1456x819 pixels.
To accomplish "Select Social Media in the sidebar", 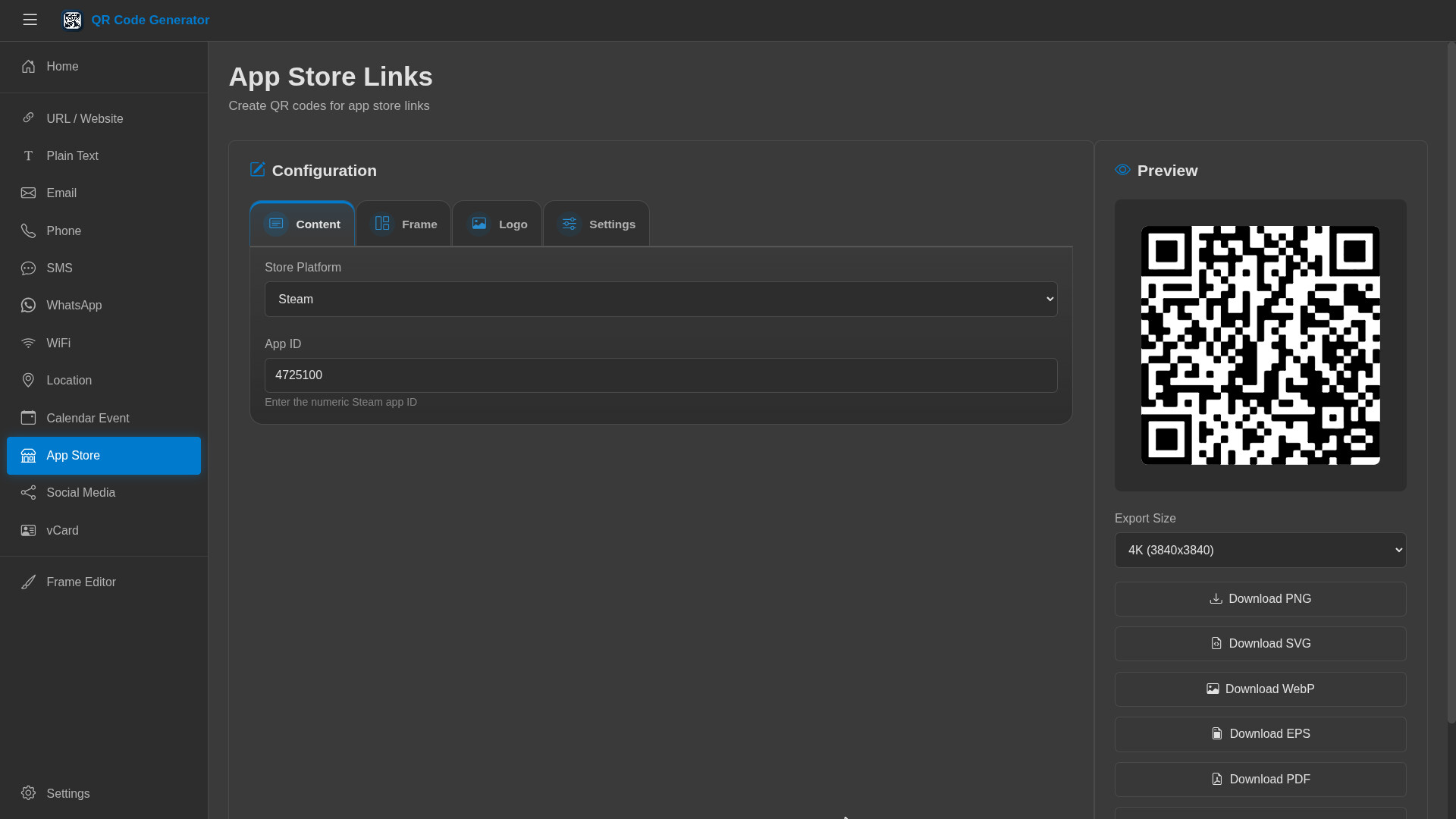I will (104, 493).
